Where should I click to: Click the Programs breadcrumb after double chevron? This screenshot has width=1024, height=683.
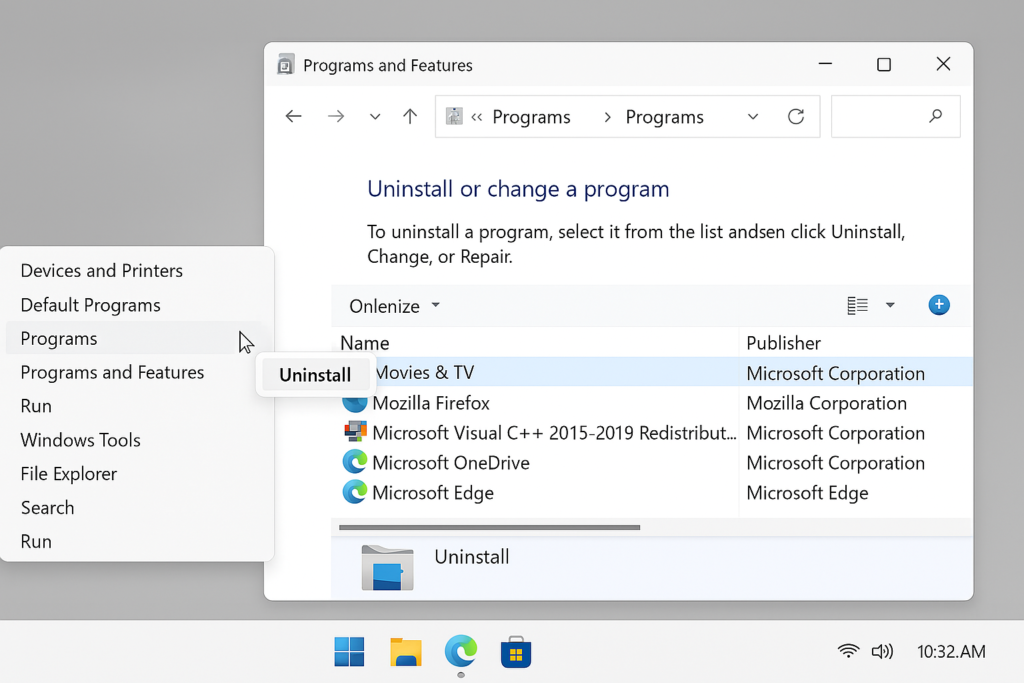531,117
